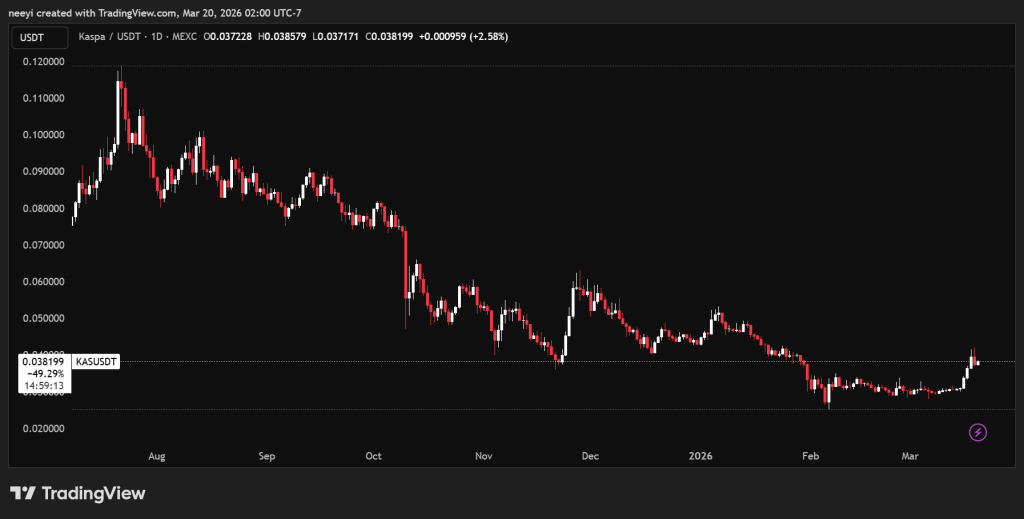
Task: Click the latest candle at chart's right end
Action: click(977, 362)
